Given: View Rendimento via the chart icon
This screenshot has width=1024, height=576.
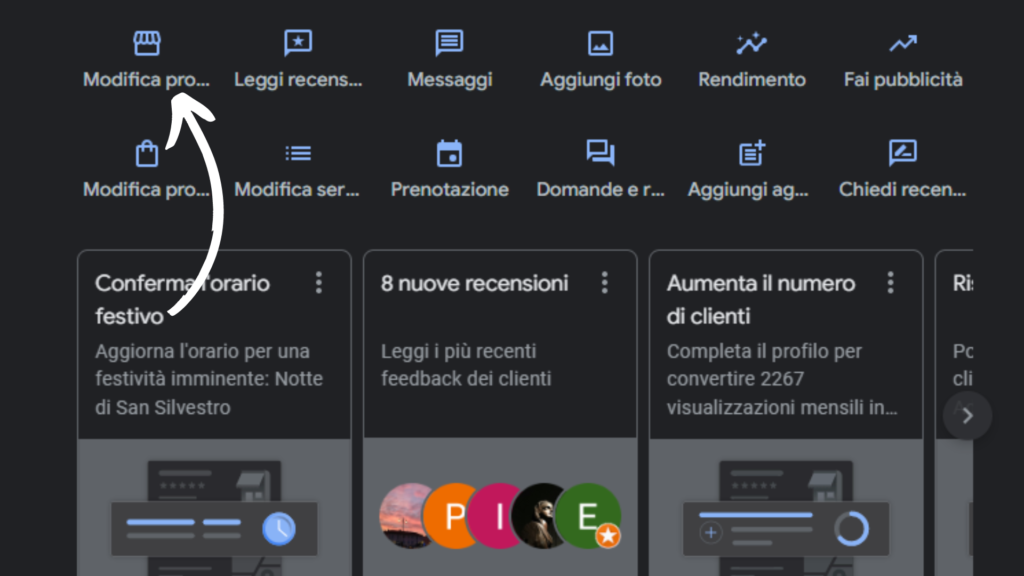Looking at the screenshot, I should point(751,42).
